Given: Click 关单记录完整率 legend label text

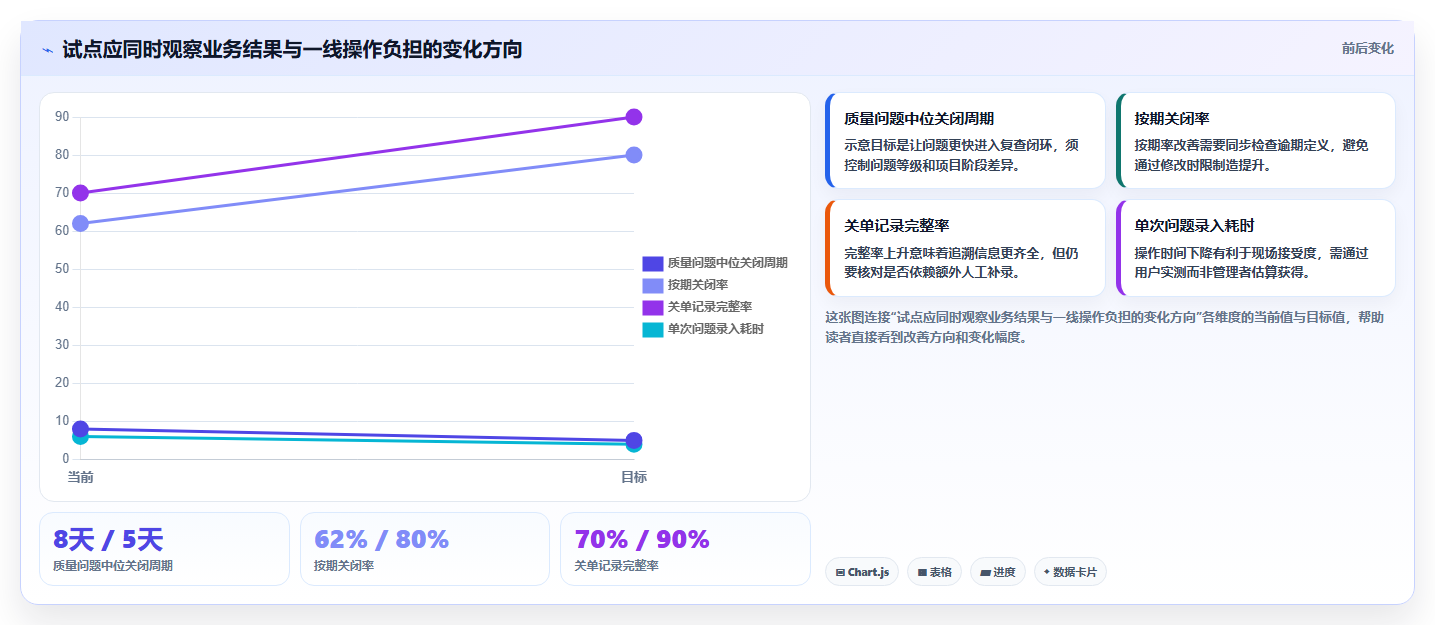Looking at the screenshot, I should [x=710, y=307].
